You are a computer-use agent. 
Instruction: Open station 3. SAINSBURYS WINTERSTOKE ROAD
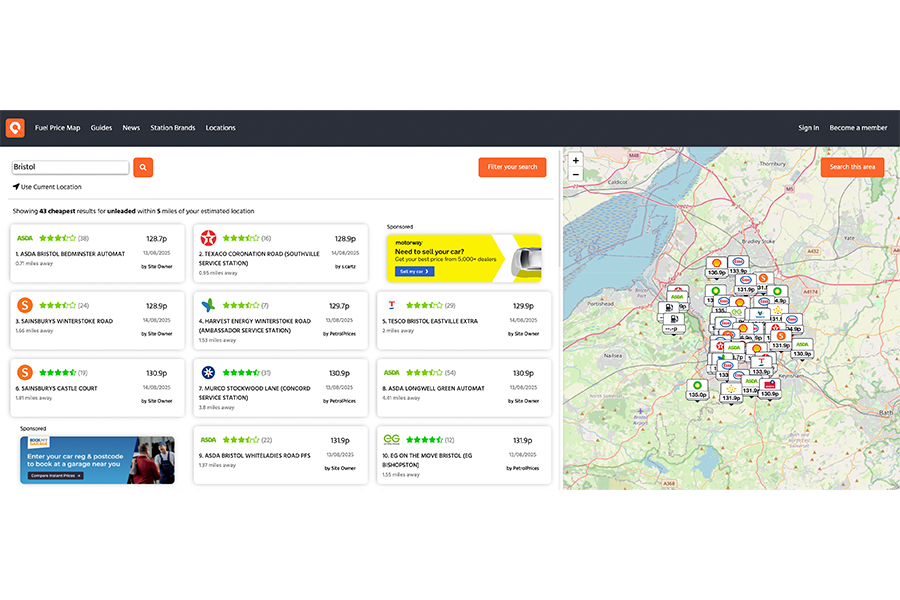pyautogui.click(x=64, y=321)
